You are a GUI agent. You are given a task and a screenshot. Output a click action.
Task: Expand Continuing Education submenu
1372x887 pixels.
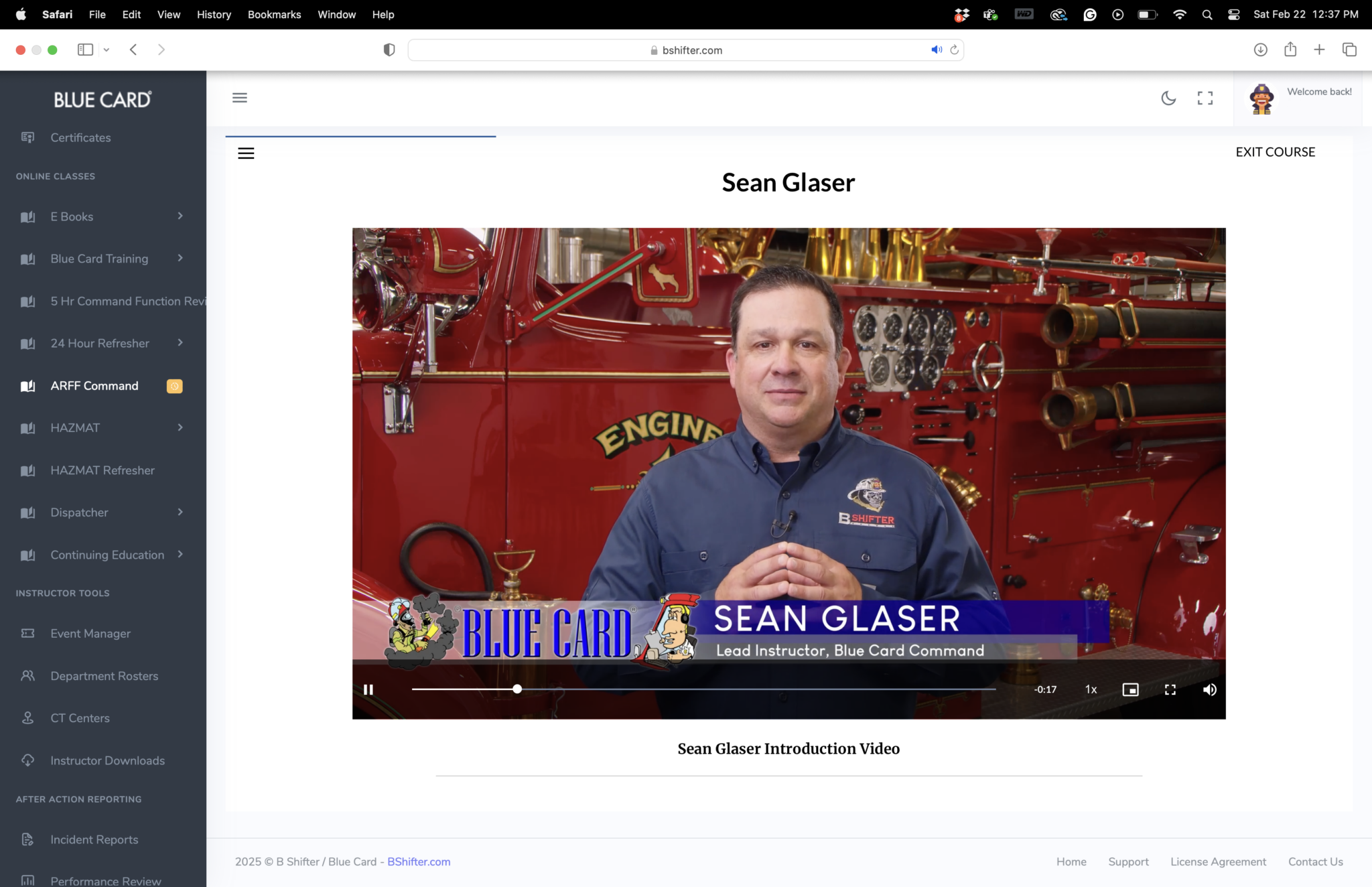pos(107,555)
